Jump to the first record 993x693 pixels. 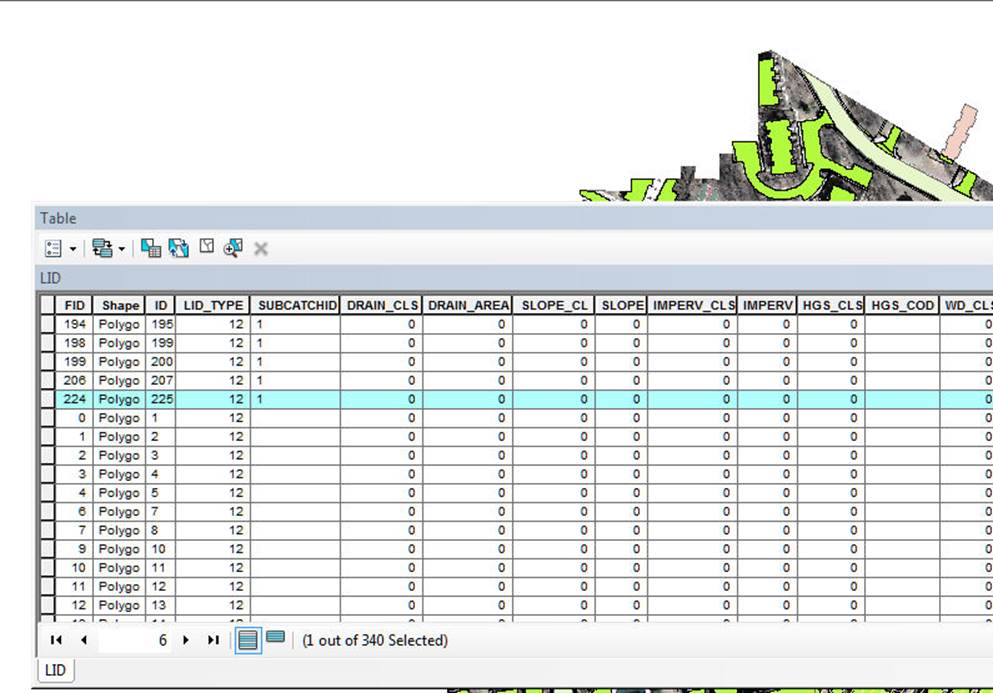point(56,640)
